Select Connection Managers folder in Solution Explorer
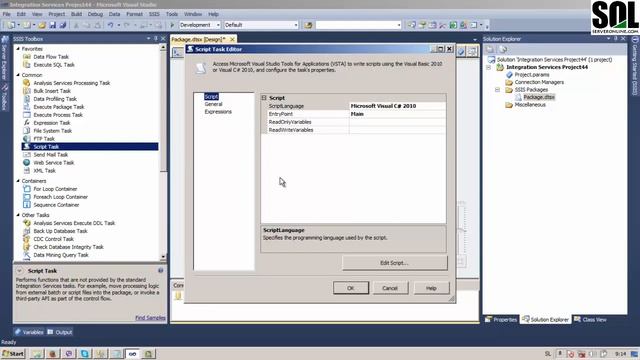The image size is (640, 360). click(539, 82)
